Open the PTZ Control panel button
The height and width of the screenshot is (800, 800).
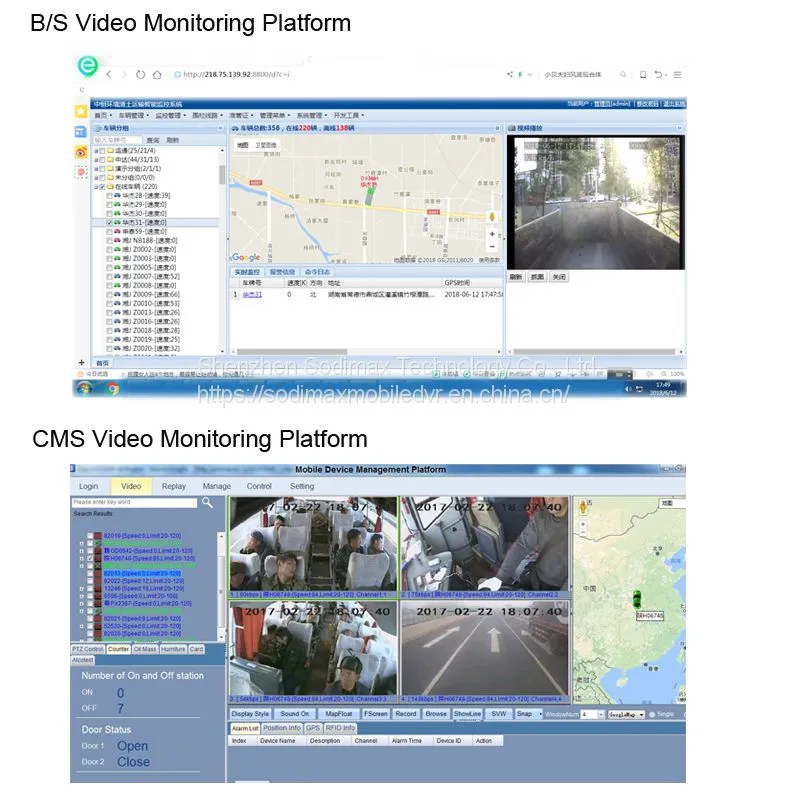tap(88, 649)
